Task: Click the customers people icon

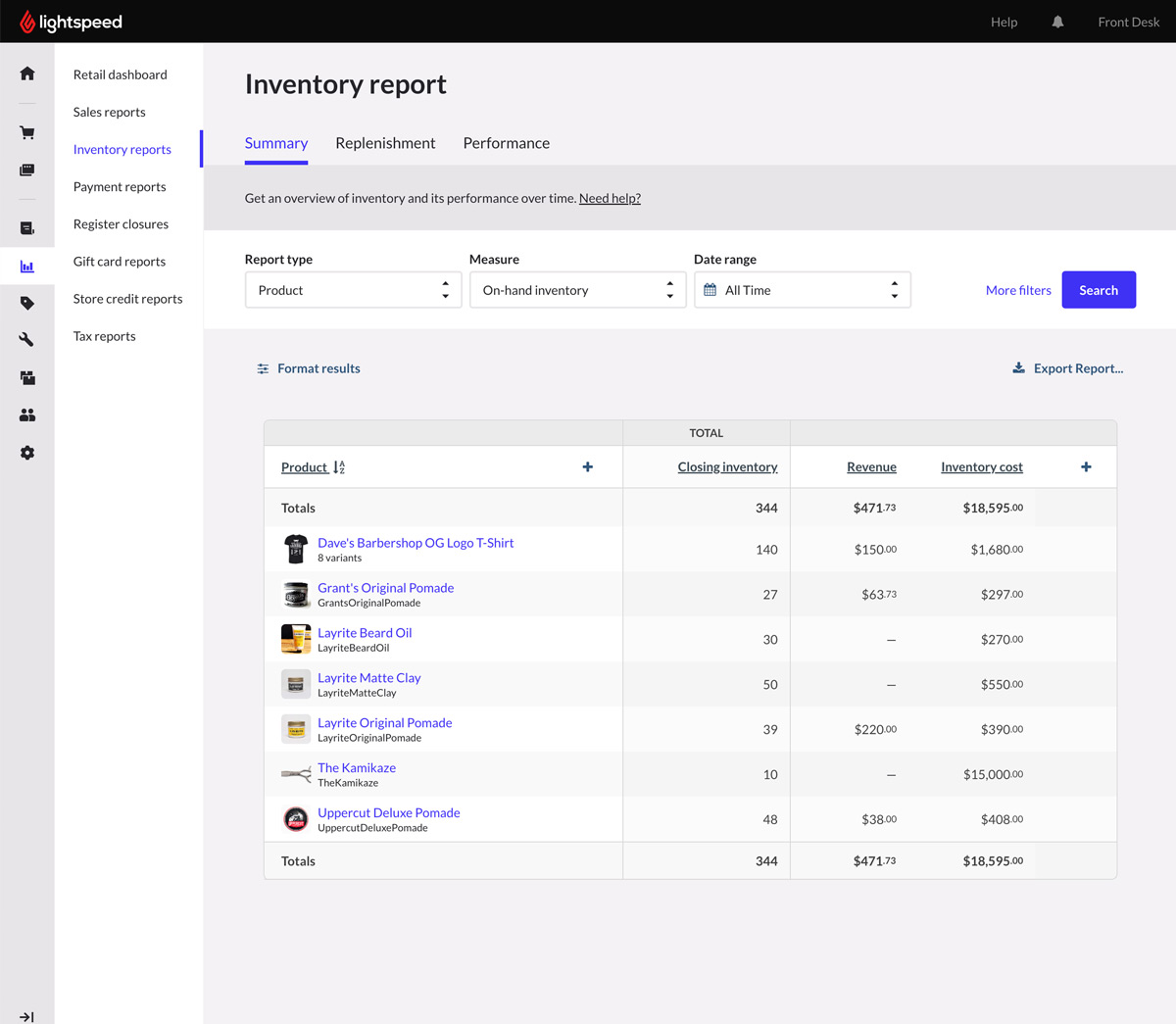Action: tap(27, 415)
